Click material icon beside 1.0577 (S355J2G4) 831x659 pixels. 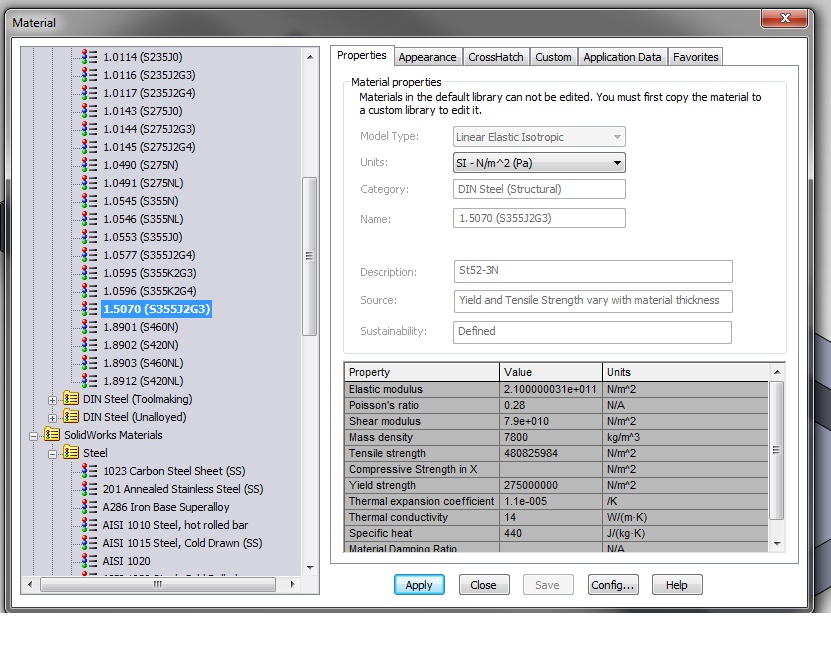pos(90,255)
